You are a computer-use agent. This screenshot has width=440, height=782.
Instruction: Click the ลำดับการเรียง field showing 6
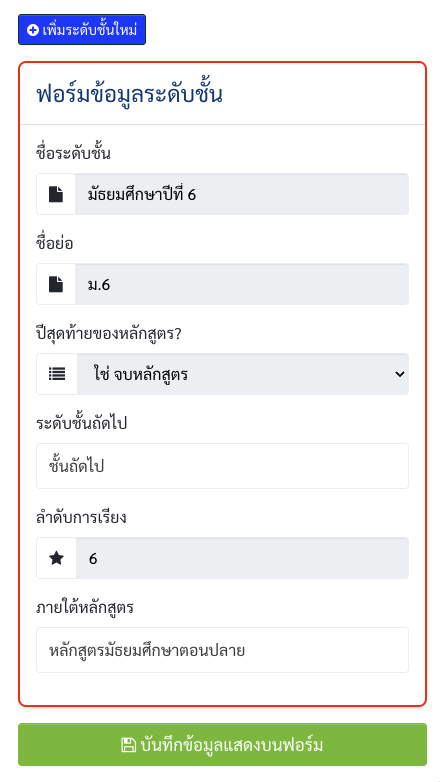(242, 558)
